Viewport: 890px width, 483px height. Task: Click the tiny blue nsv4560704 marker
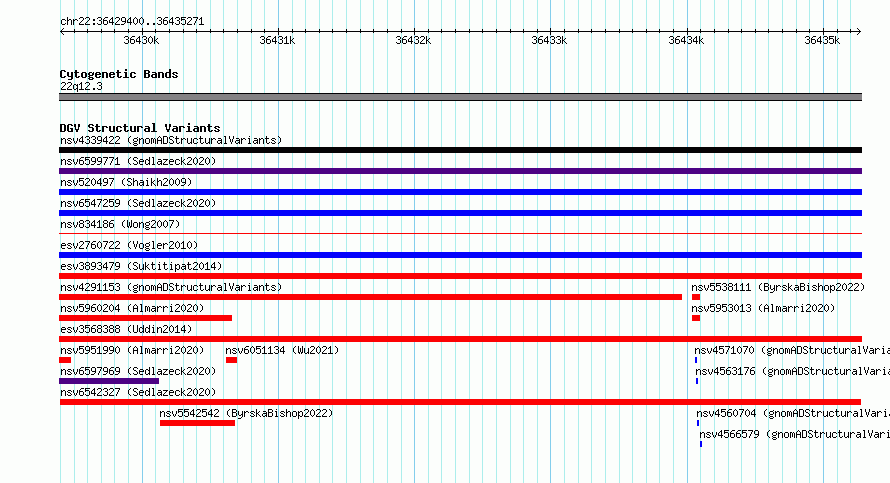(x=698, y=423)
